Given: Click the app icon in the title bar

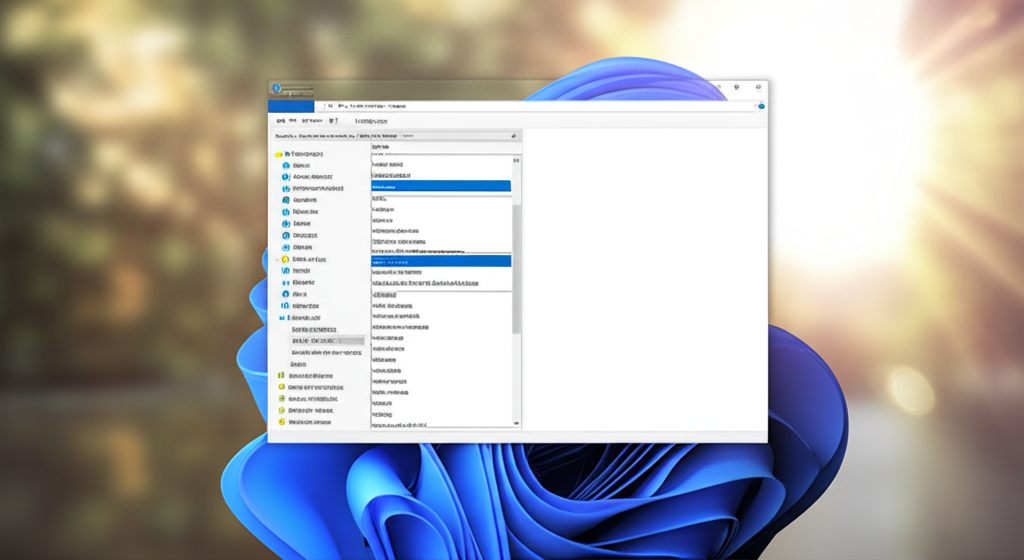Looking at the screenshot, I should 276,88.
